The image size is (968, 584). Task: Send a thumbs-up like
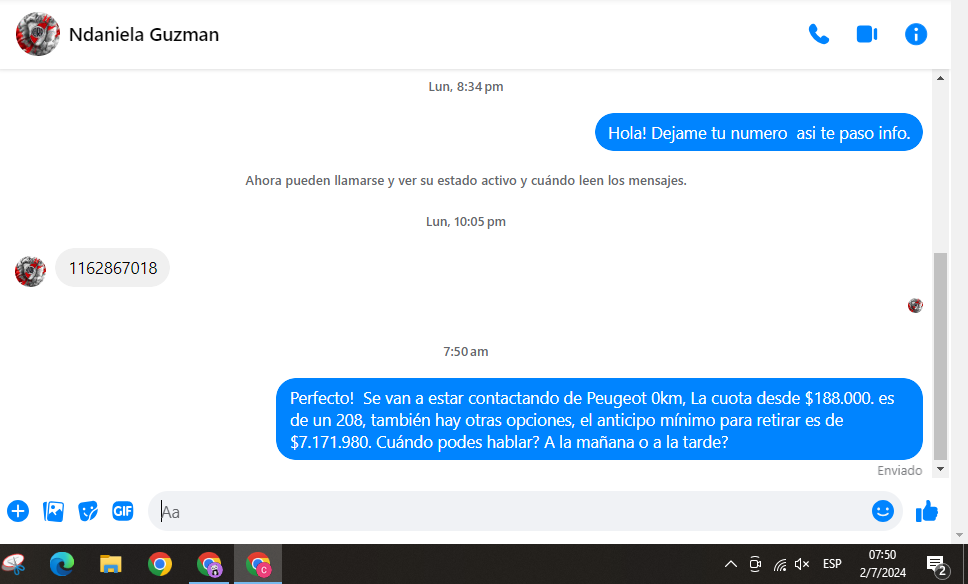pyautogui.click(x=927, y=511)
